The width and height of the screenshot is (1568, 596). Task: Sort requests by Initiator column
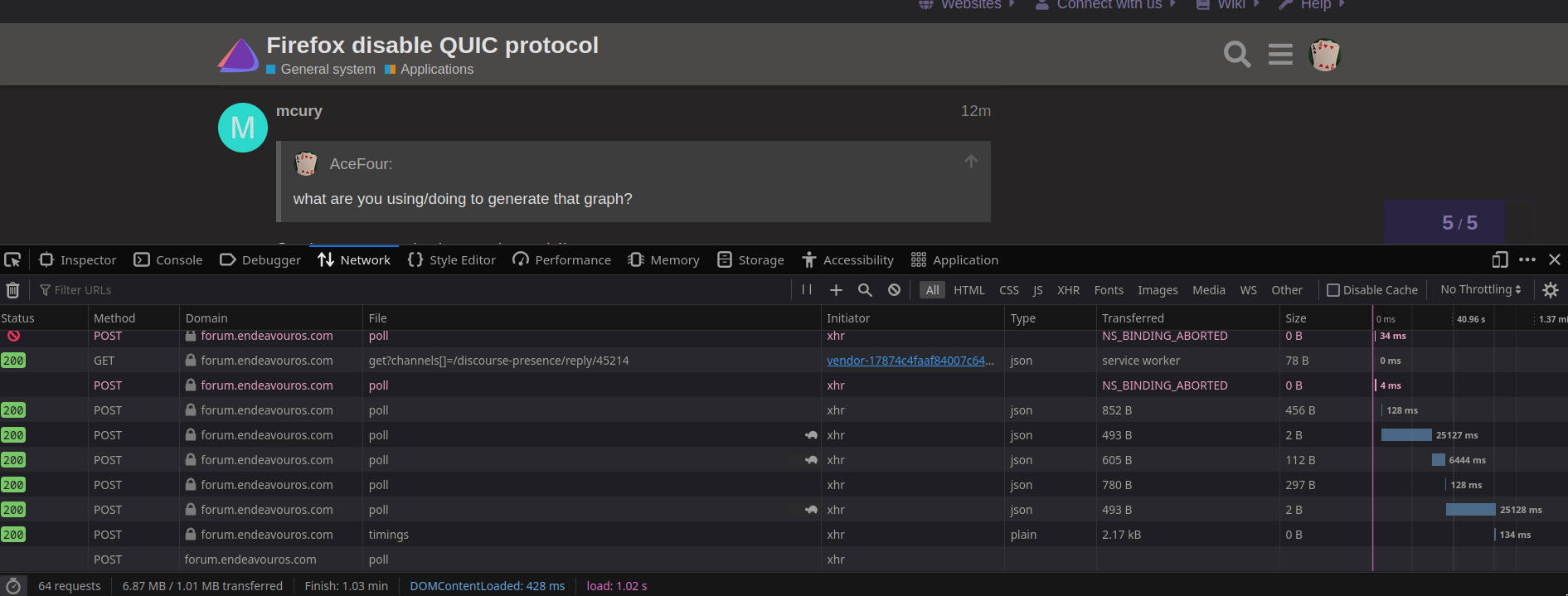pos(912,318)
